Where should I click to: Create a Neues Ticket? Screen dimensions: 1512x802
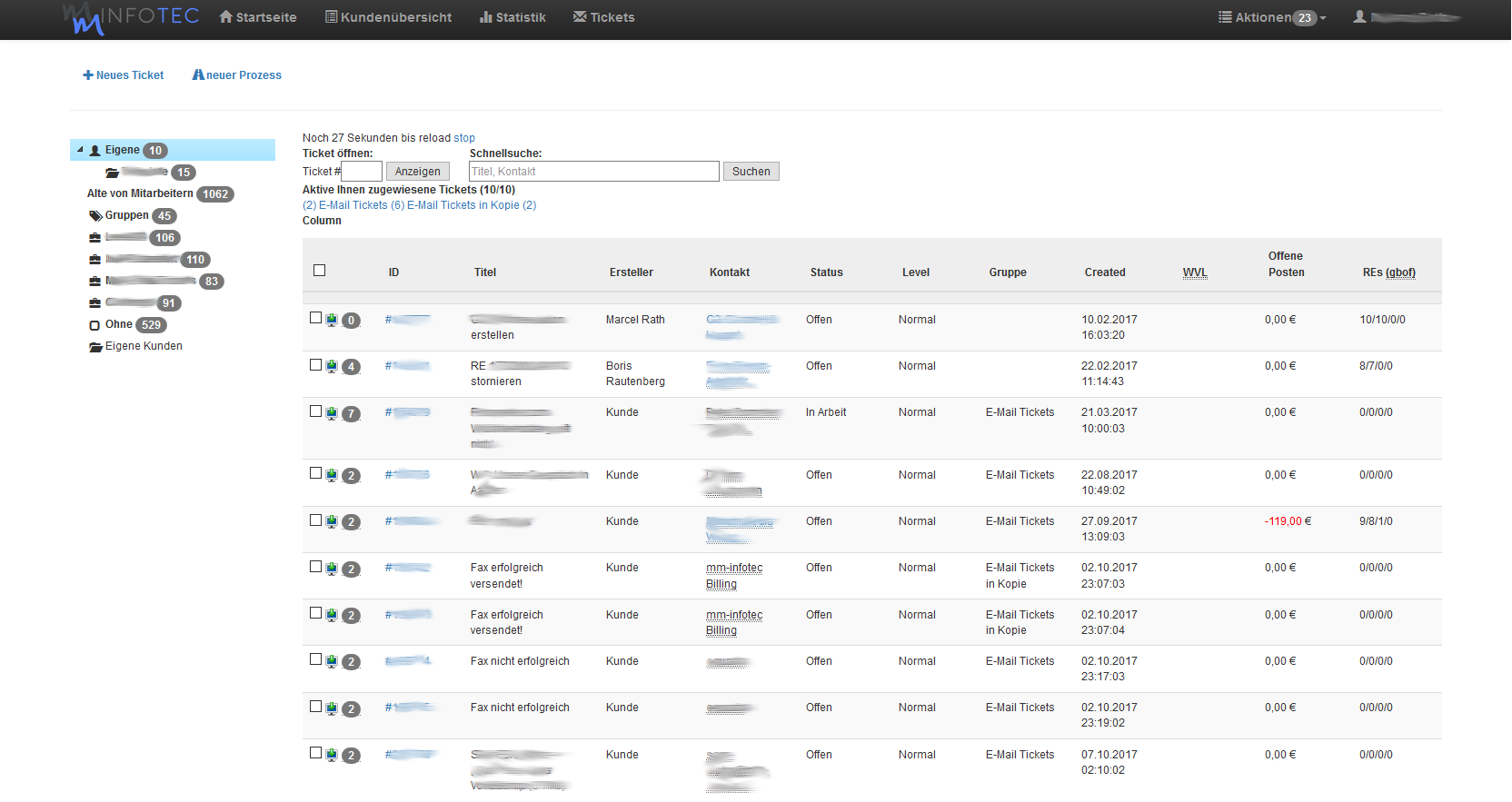[x=124, y=75]
